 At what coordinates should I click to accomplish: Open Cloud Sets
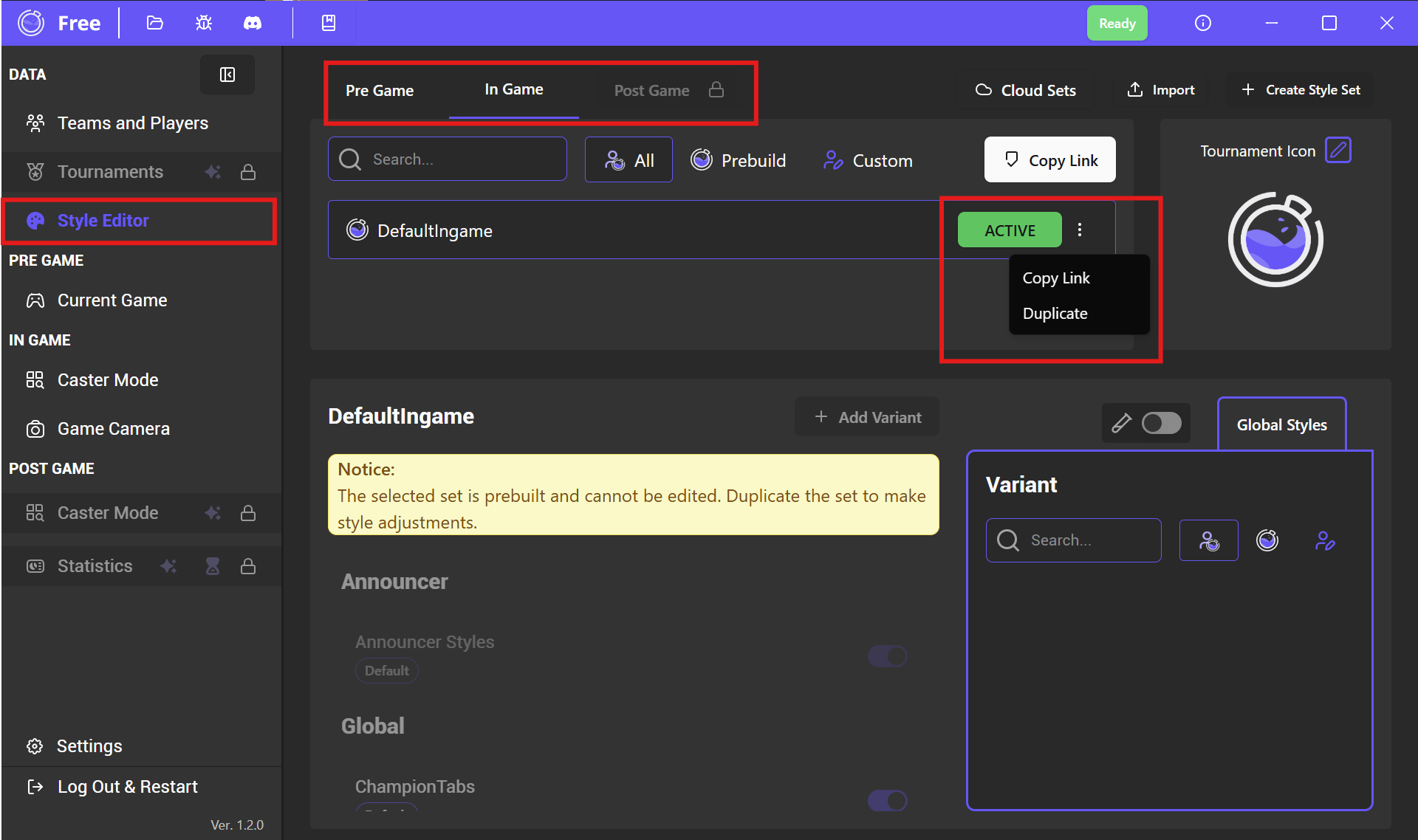click(1026, 90)
